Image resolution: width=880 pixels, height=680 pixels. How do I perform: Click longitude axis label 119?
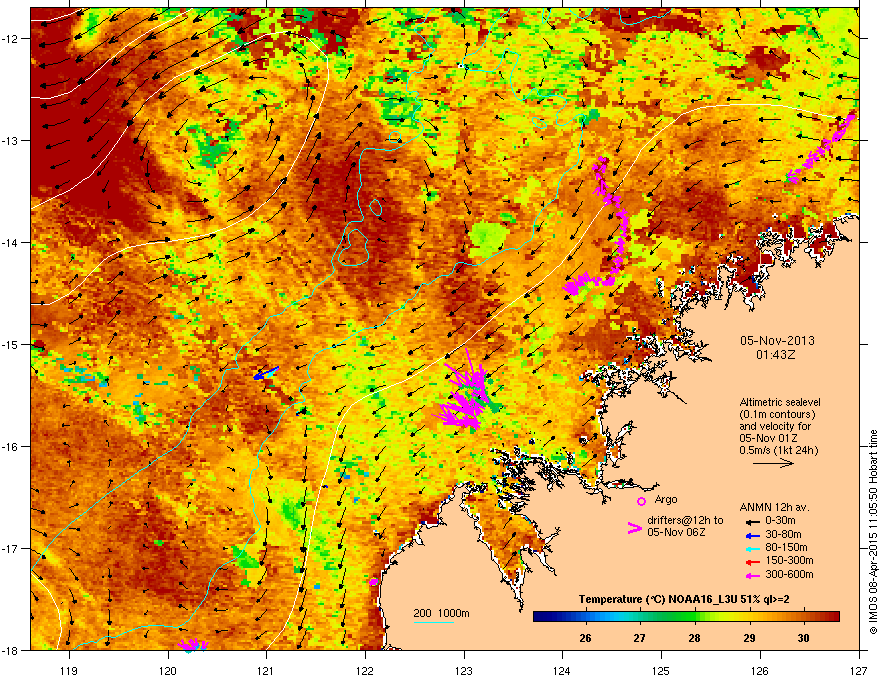click(69, 670)
